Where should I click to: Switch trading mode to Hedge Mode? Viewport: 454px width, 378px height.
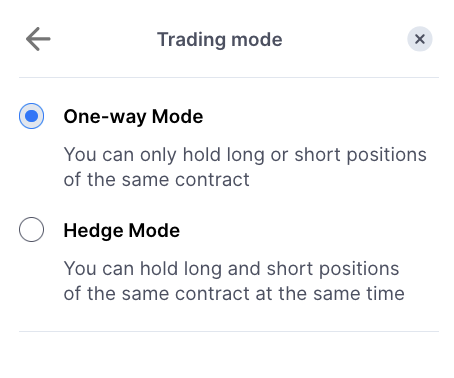pyautogui.click(x=31, y=229)
